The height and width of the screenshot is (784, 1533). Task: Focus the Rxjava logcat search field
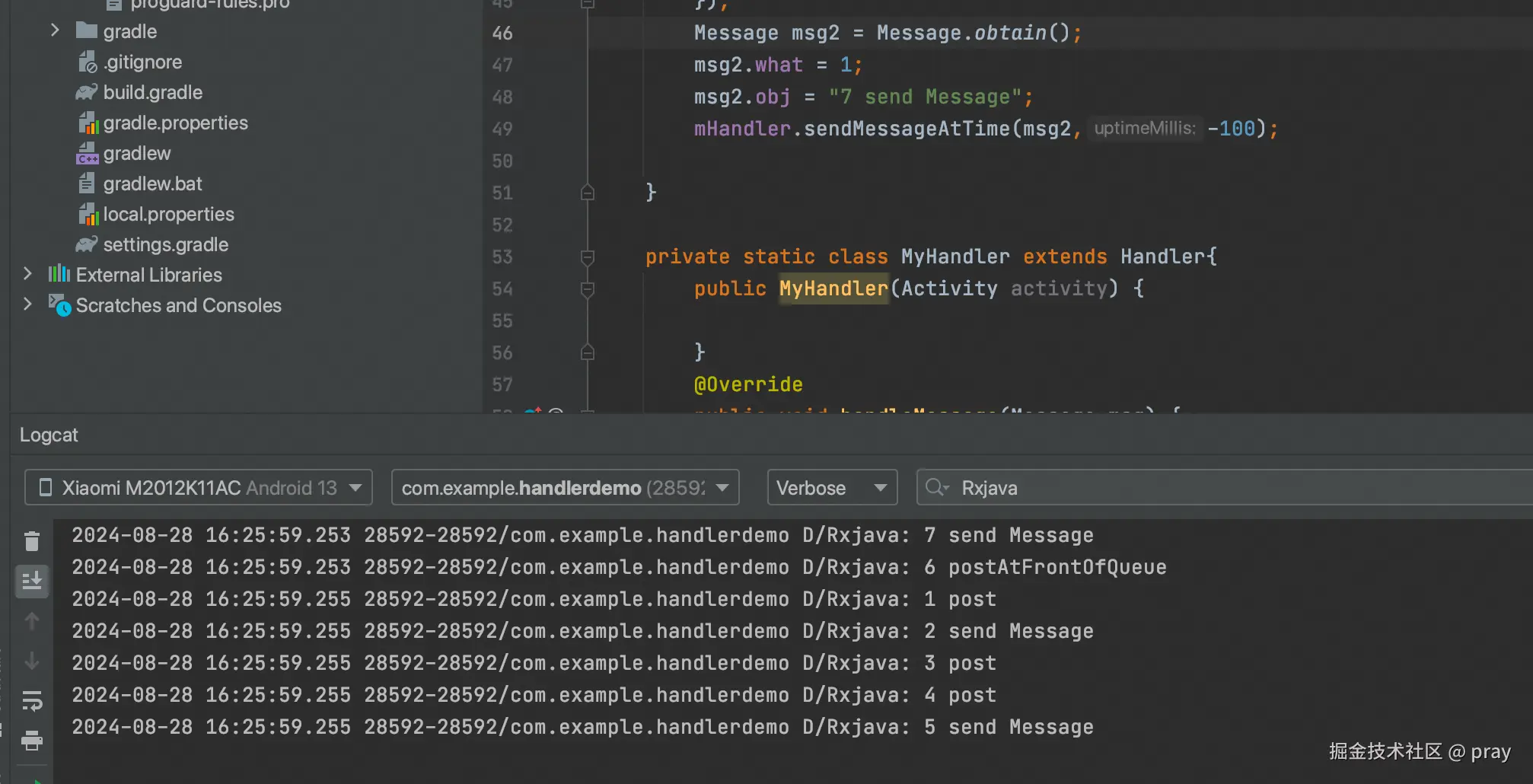click(x=1225, y=487)
